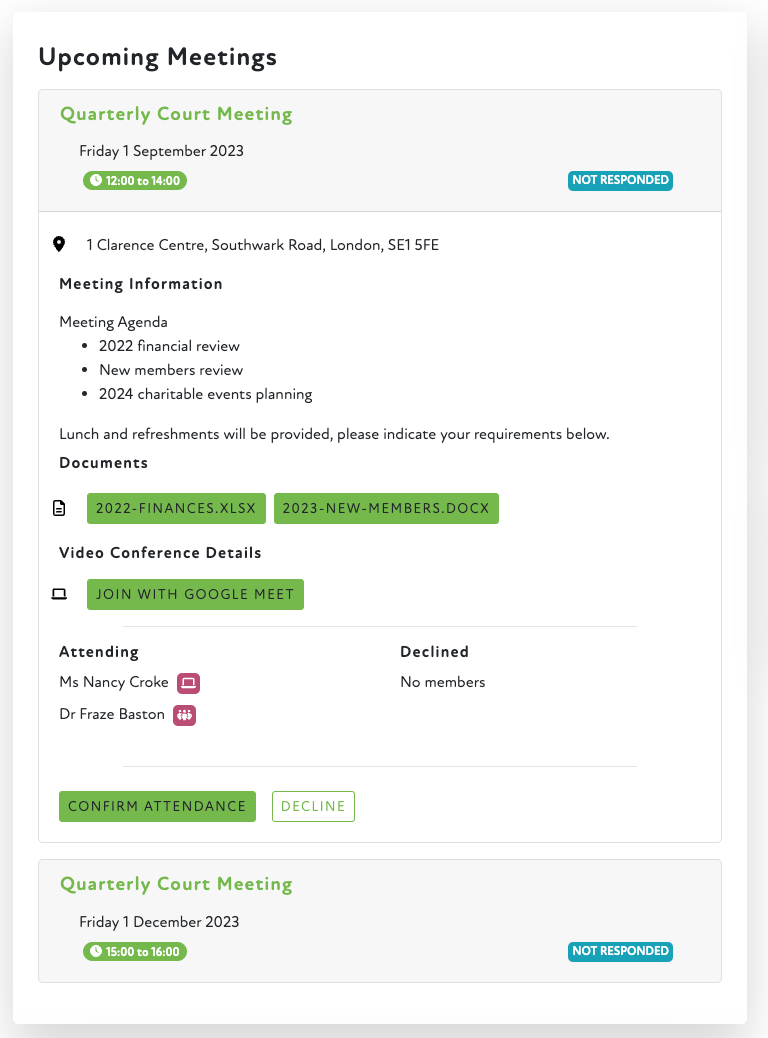
Task: Click attendee name Ms Nancy Croke
Action: [114, 683]
